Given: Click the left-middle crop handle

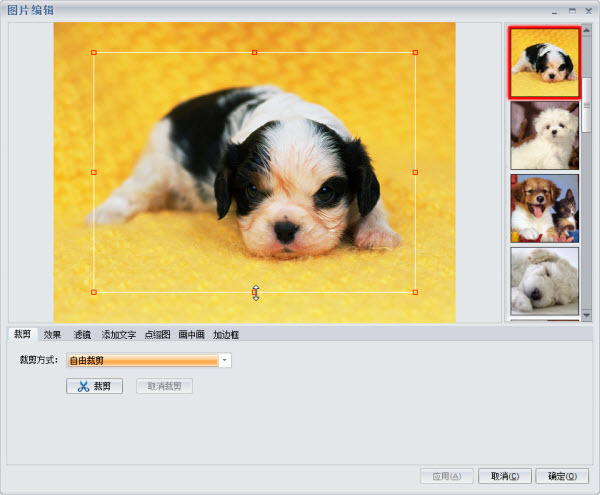Looking at the screenshot, I should [x=94, y=172].
